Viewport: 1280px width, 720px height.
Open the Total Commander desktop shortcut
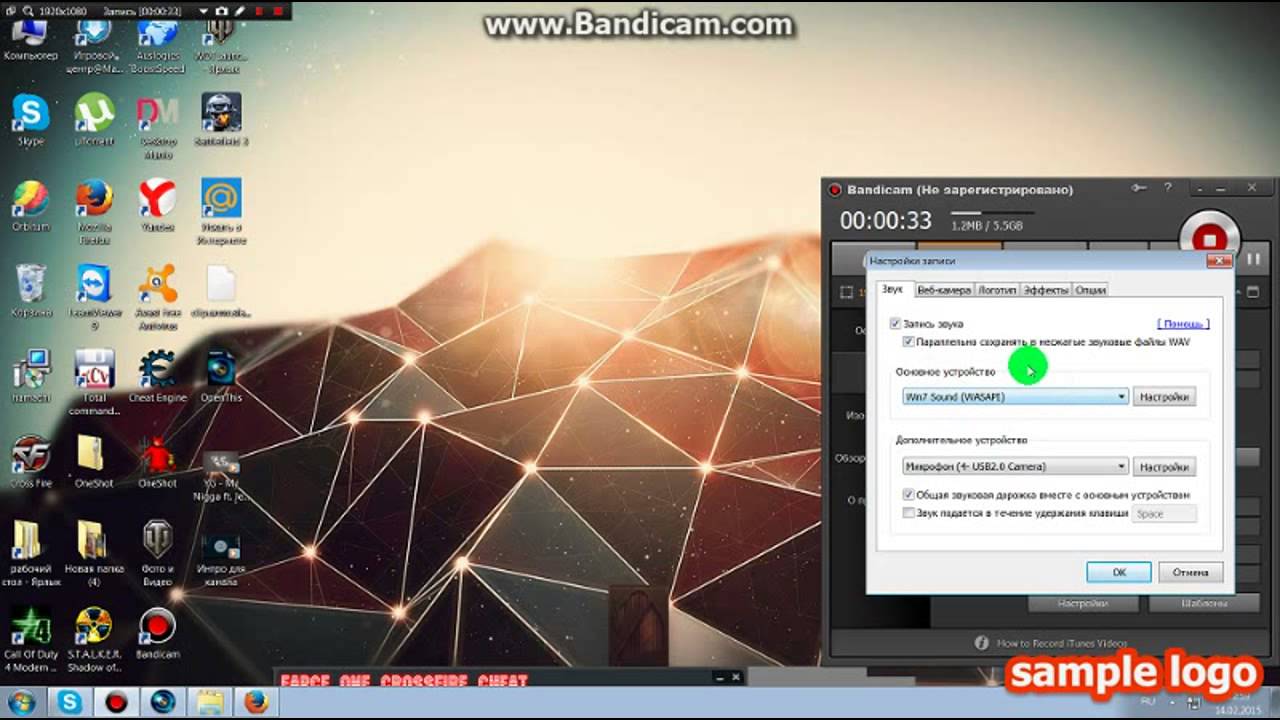click(x=94, y=383)
